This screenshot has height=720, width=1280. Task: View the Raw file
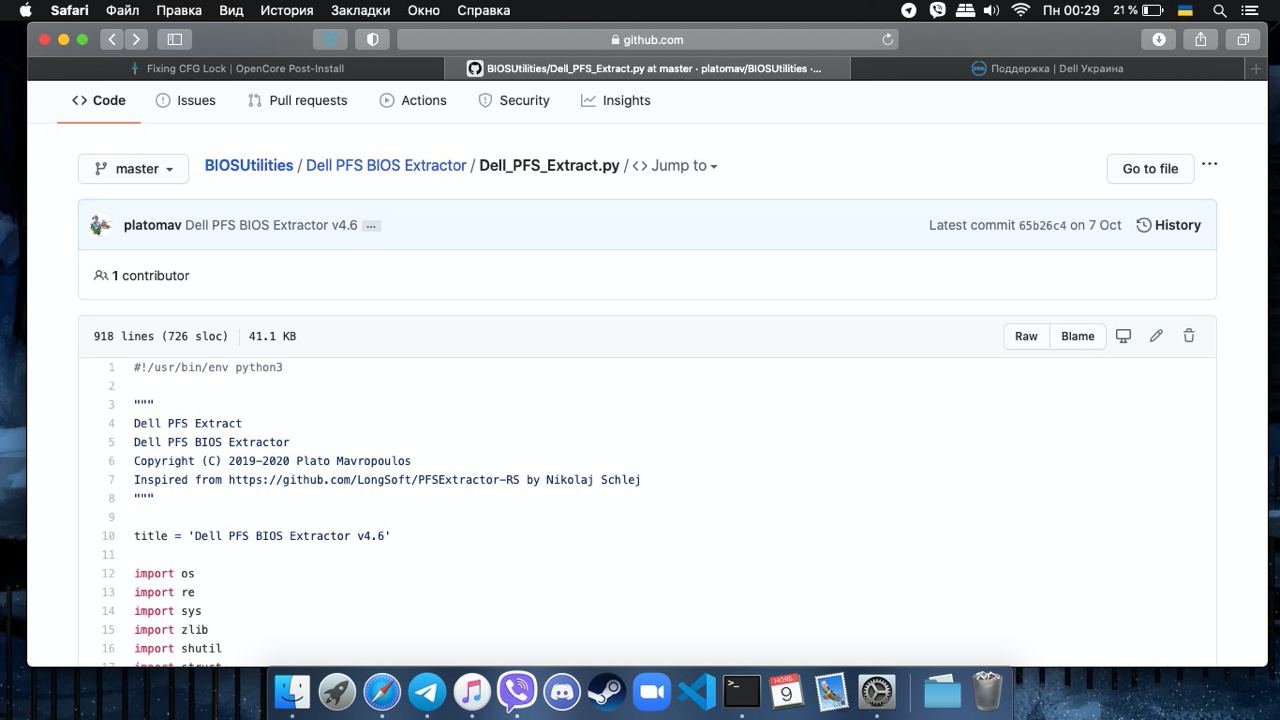pos(1026,336)
